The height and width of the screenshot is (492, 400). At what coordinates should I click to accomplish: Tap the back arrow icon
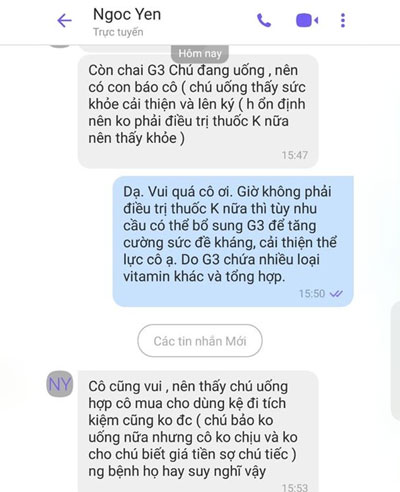(64, 21)
